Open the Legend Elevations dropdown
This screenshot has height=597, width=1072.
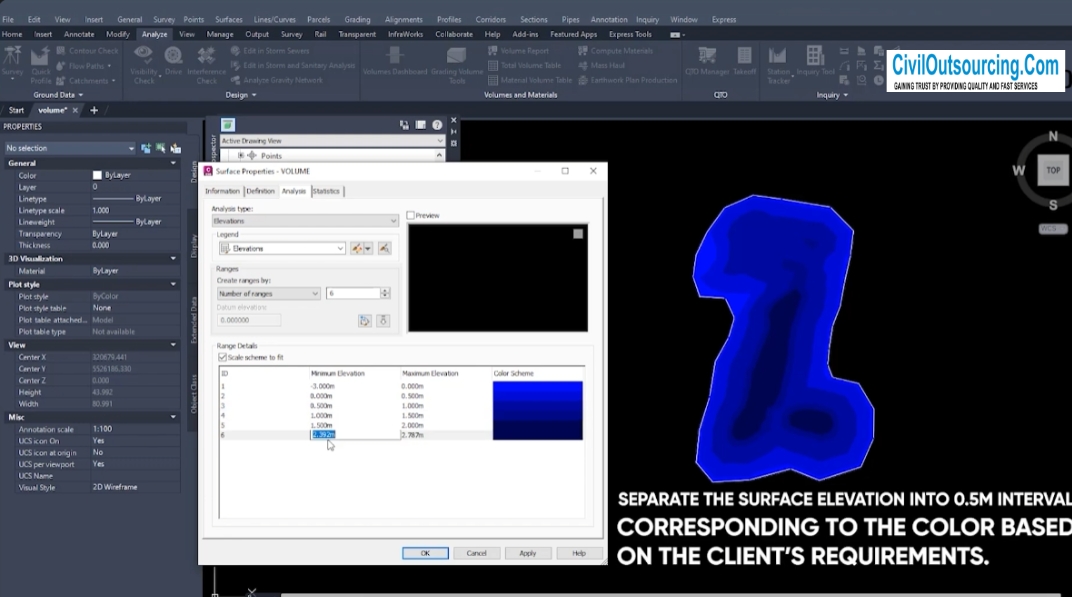pos(282,248)
